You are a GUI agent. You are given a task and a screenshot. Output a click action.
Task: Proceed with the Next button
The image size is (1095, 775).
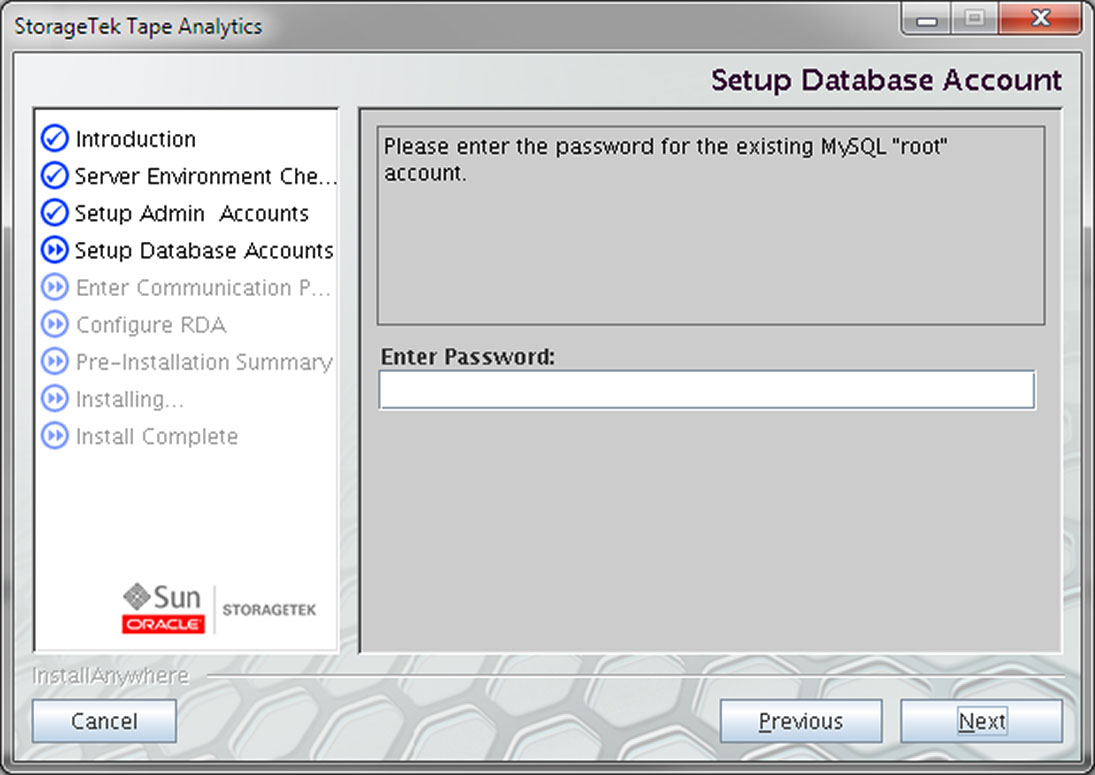coord(981,721)
